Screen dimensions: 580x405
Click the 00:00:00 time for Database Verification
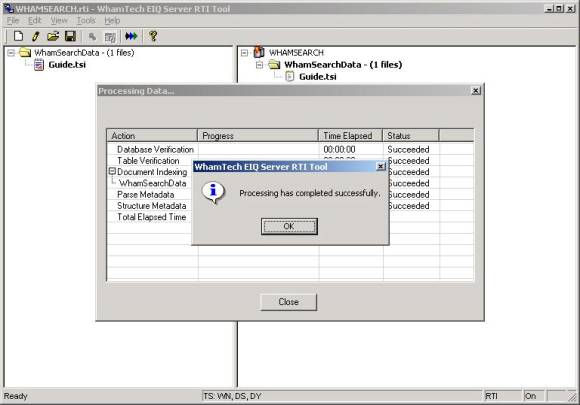pyautogui.click(x=339, y=149)
